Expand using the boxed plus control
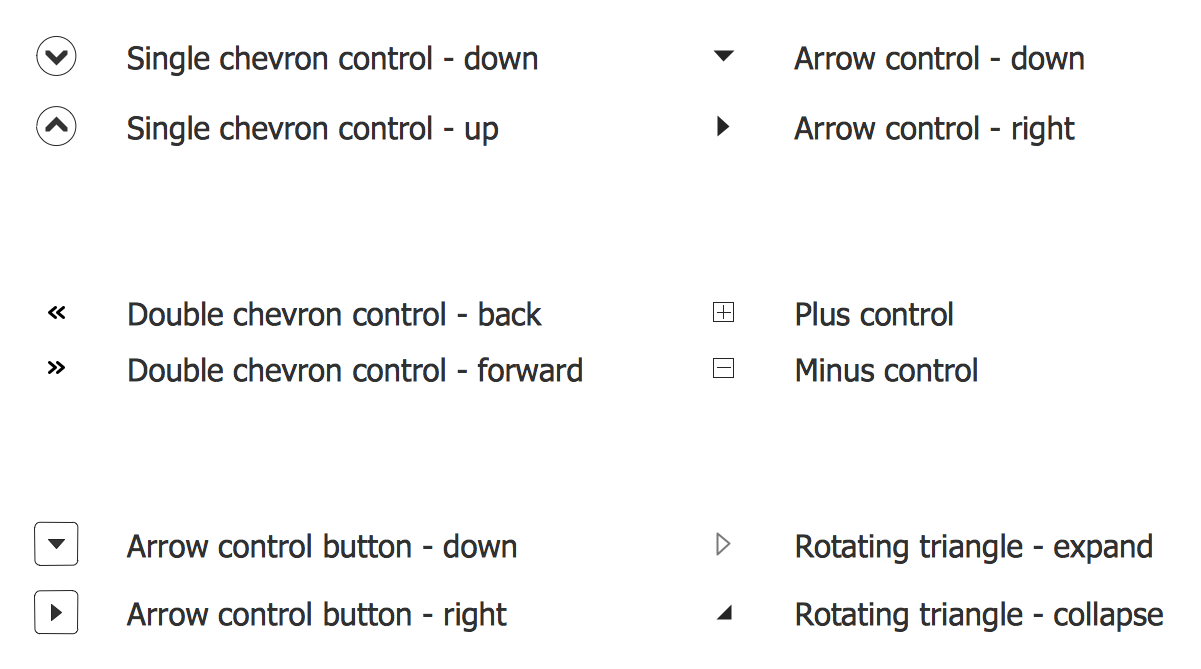Image resolution: width=1201 pixels, height=669 pixels. 723,313
